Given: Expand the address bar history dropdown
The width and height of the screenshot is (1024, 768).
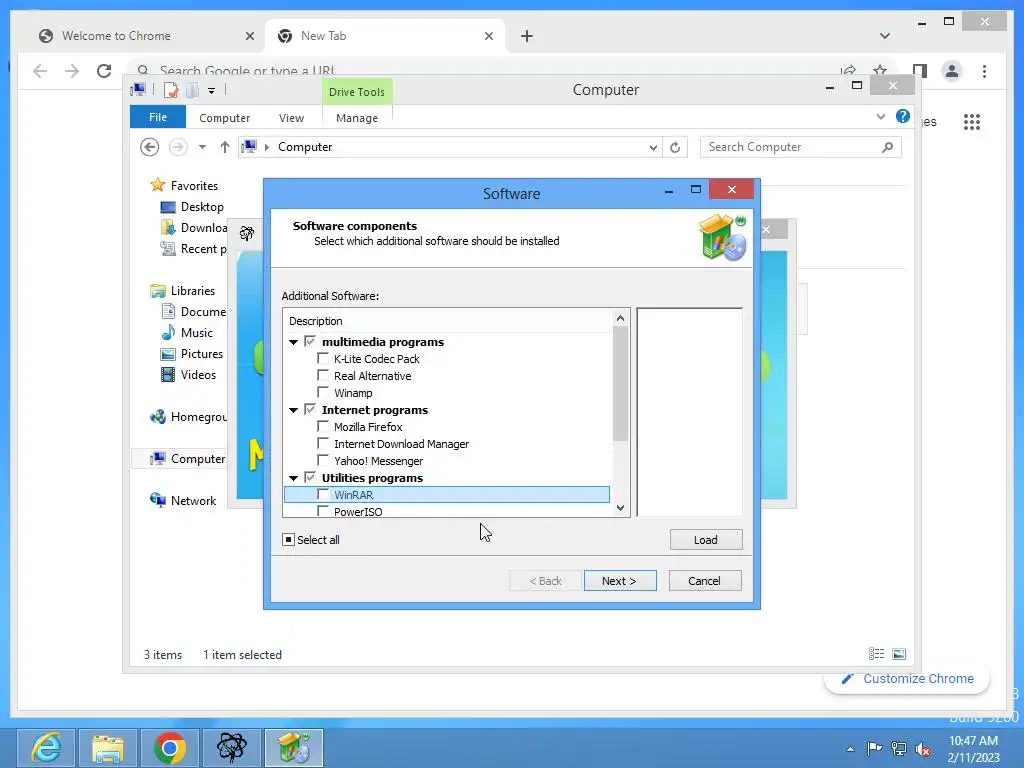Looking at the screenshot, I should point(653,148).
